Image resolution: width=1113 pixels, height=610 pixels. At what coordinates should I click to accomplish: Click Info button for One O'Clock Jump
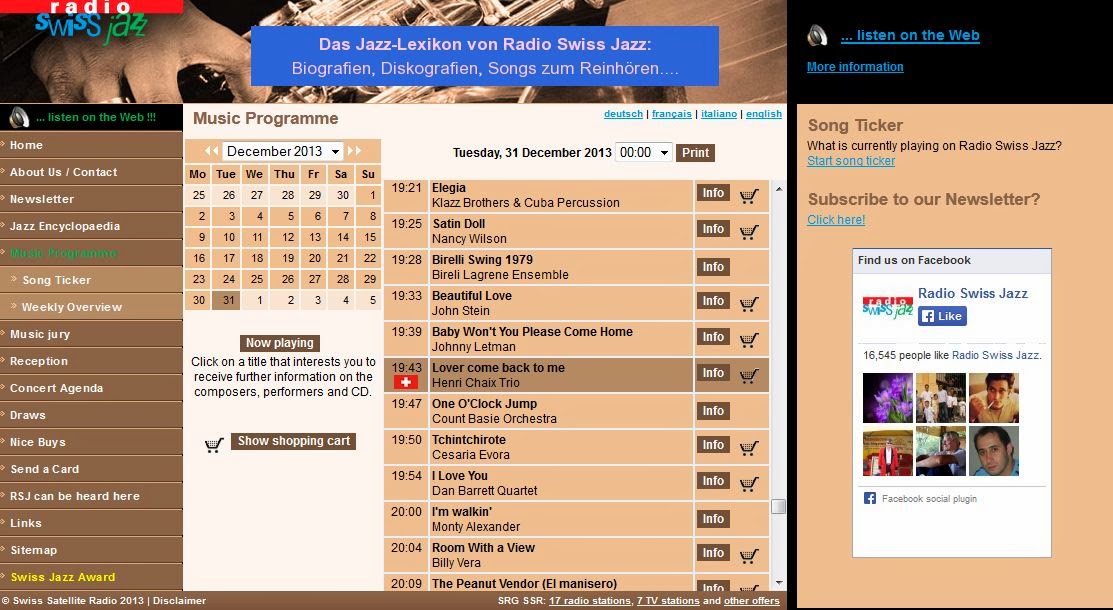pyautogui.click(x=713, y=411)
